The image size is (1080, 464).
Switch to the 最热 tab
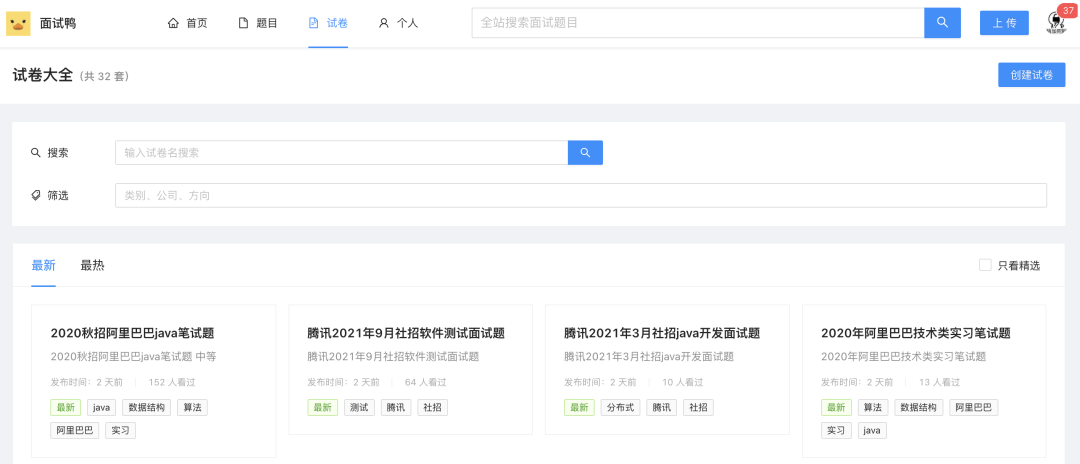[x=92, y=265]
